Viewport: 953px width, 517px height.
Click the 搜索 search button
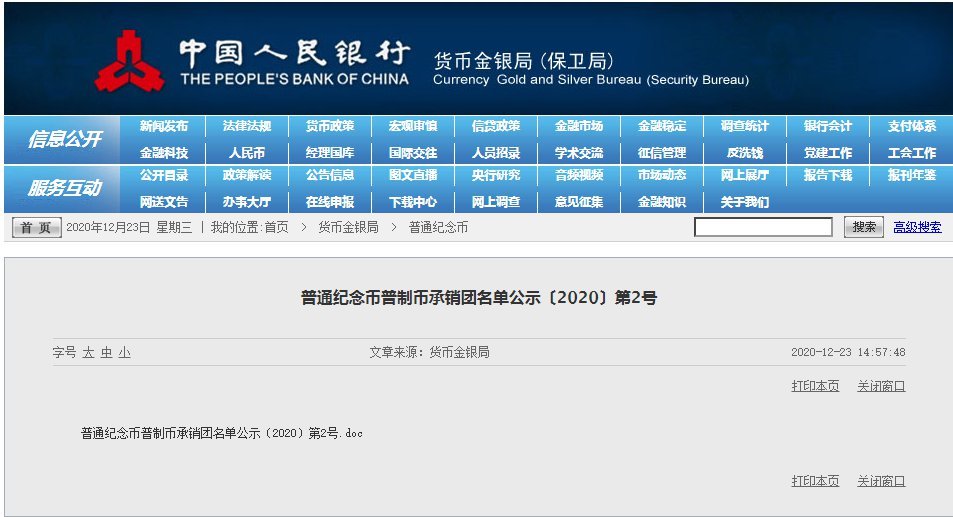(864, 227)
